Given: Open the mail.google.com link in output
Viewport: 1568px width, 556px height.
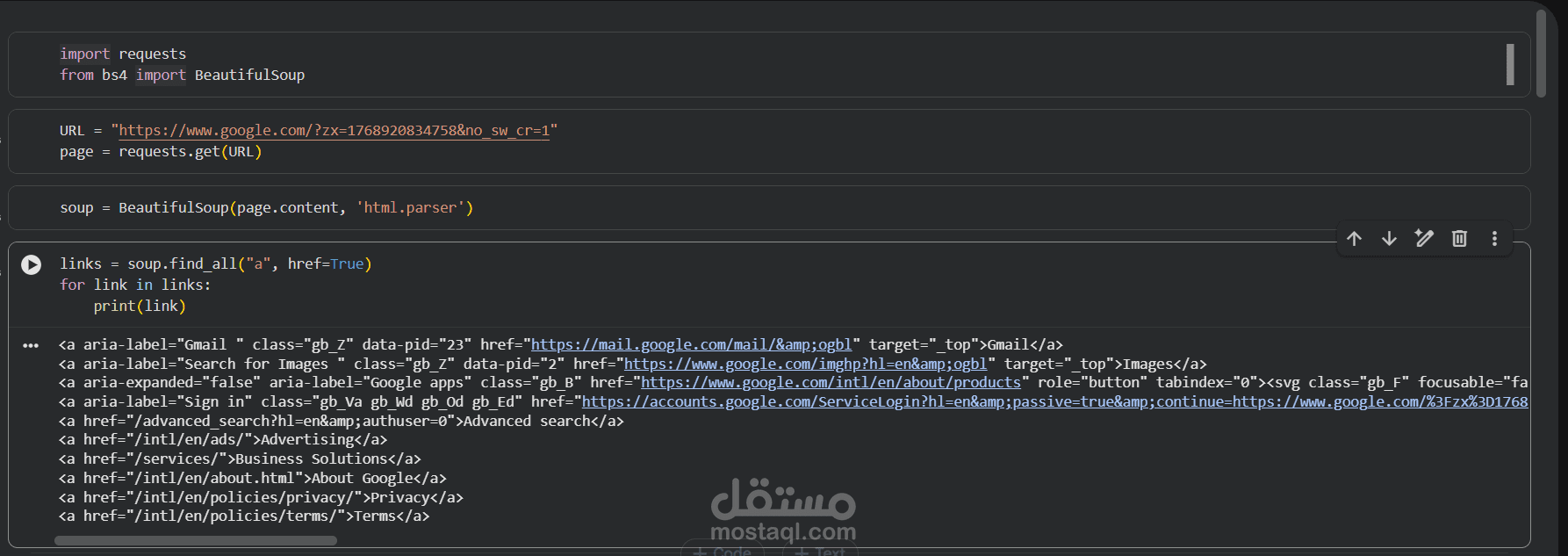Looking at the screenshot, I should 691,344.
